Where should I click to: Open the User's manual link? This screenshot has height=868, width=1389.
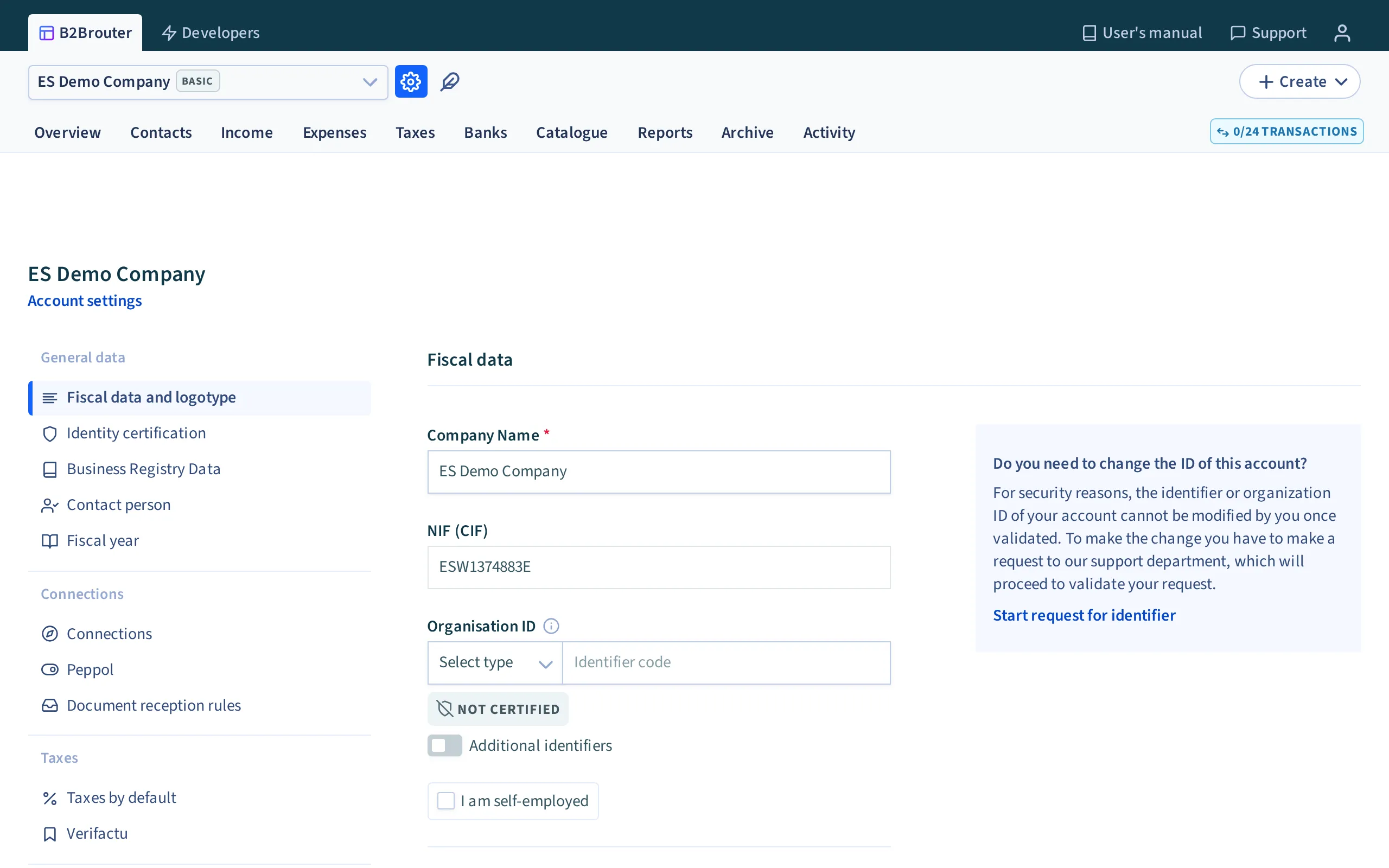pos(1142,33)
